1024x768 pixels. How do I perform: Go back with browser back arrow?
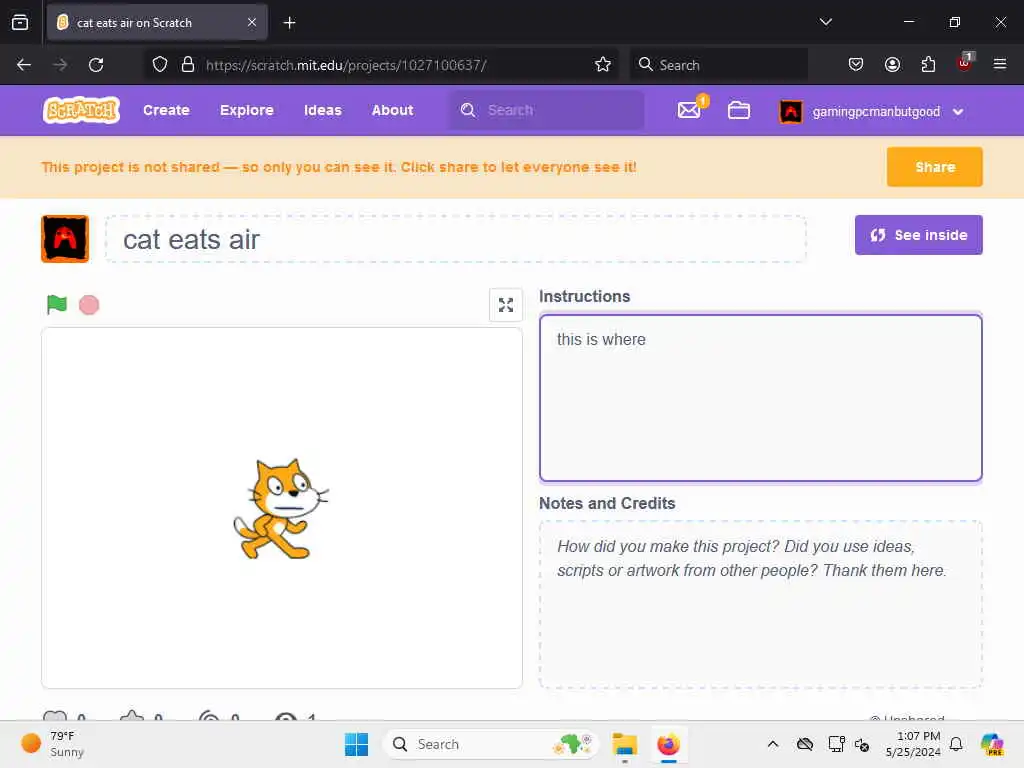click(24, 65)
